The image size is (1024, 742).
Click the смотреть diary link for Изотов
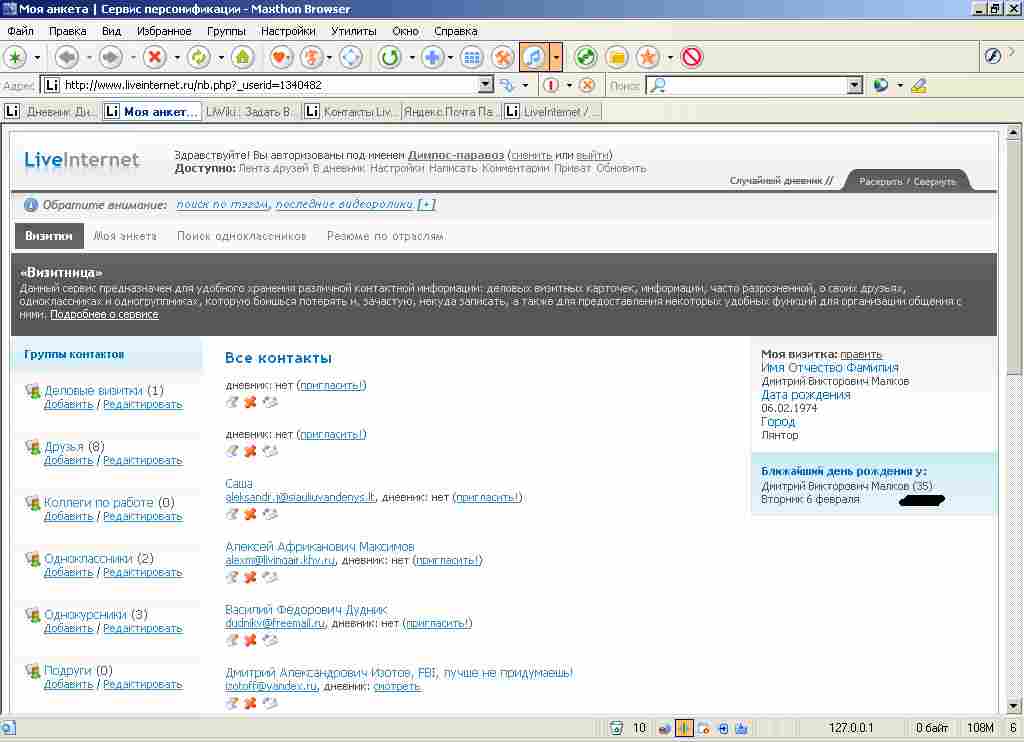[x=398, y=686]
